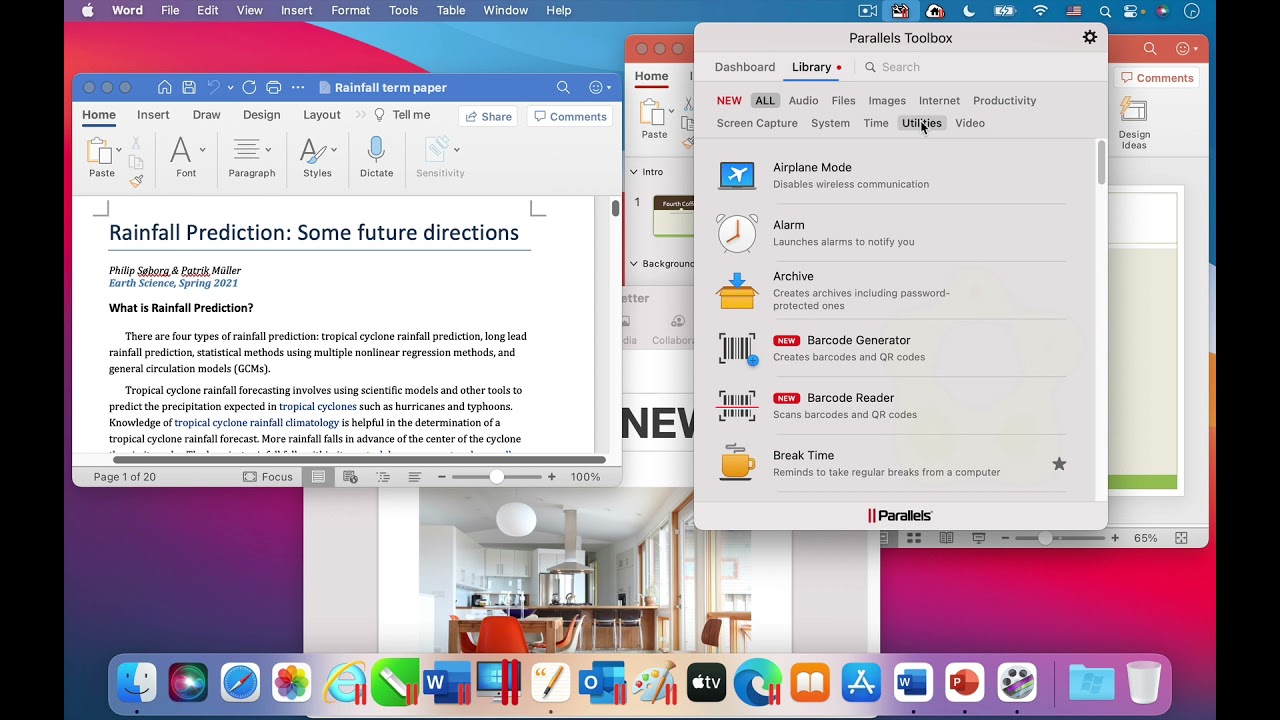The image size is (1280, 720).
Task: Filter library by Productivity category
Action: [x=1004, y=100]
